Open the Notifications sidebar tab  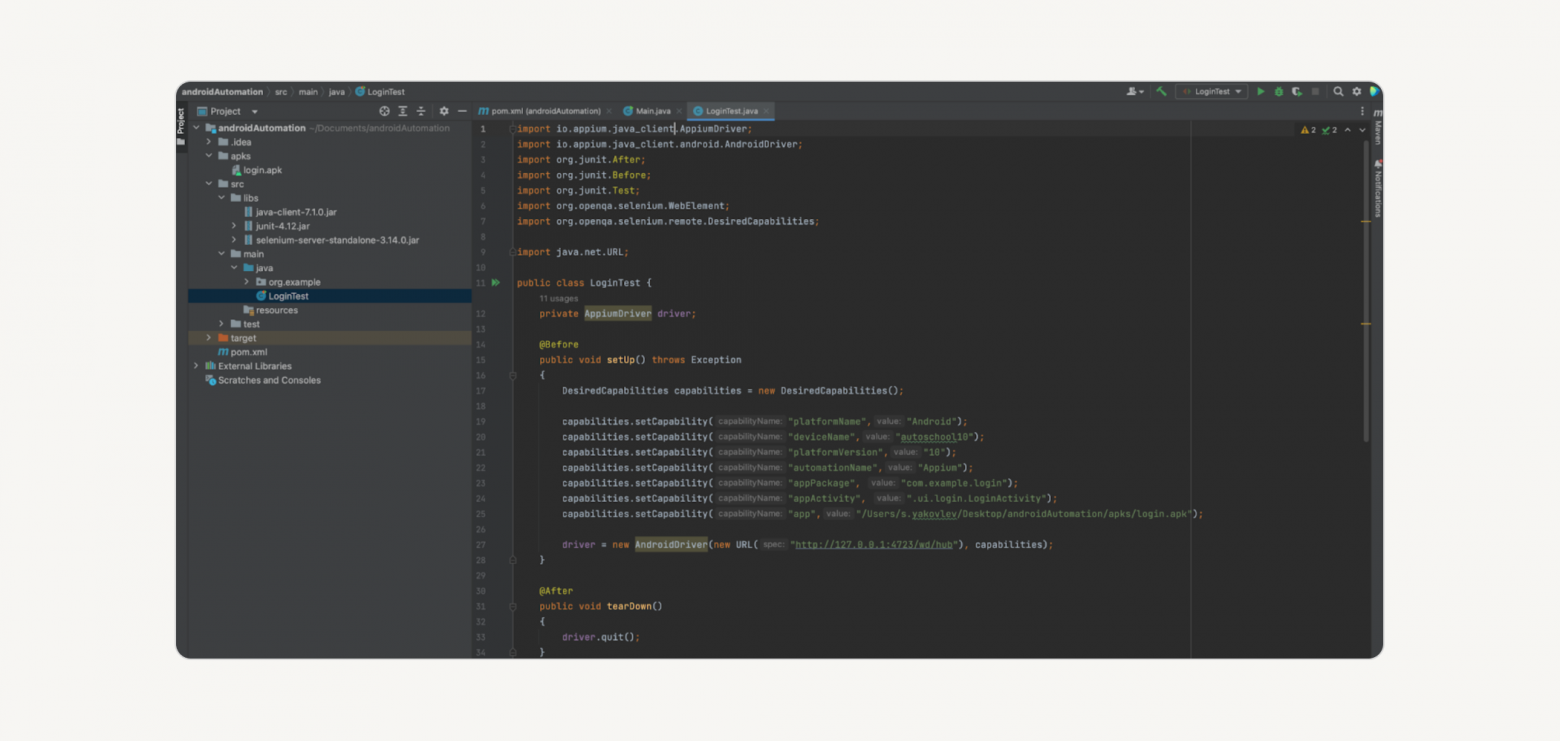1377,189
